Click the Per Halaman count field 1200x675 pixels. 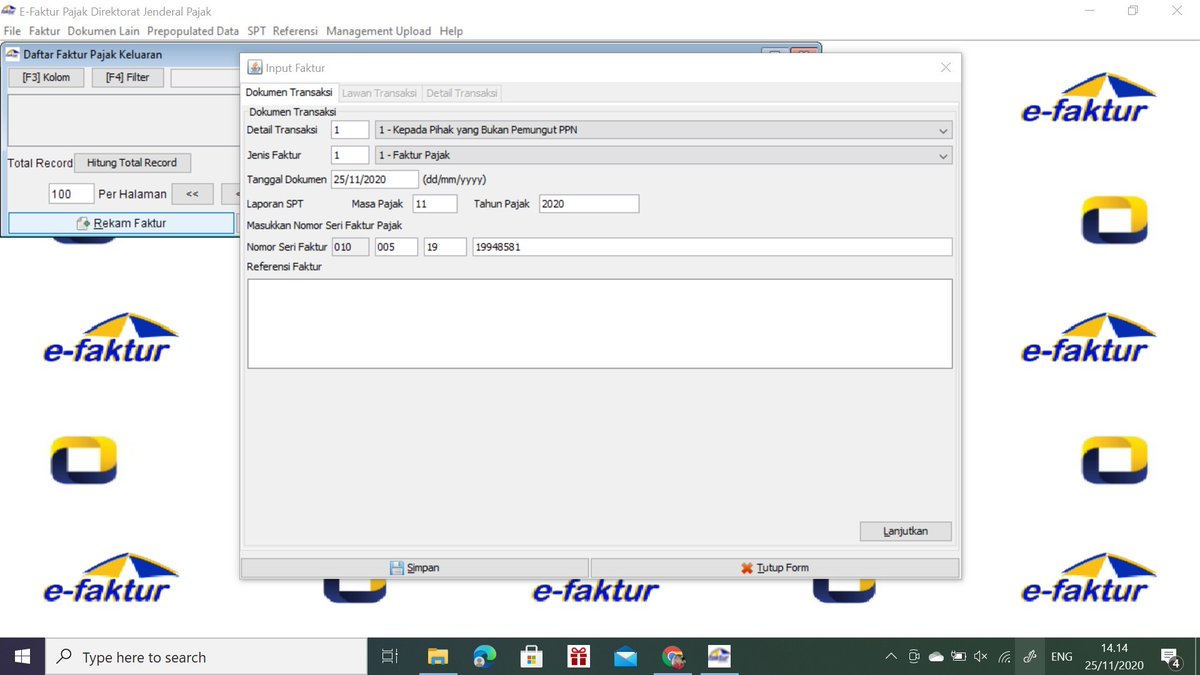point(71,194)
